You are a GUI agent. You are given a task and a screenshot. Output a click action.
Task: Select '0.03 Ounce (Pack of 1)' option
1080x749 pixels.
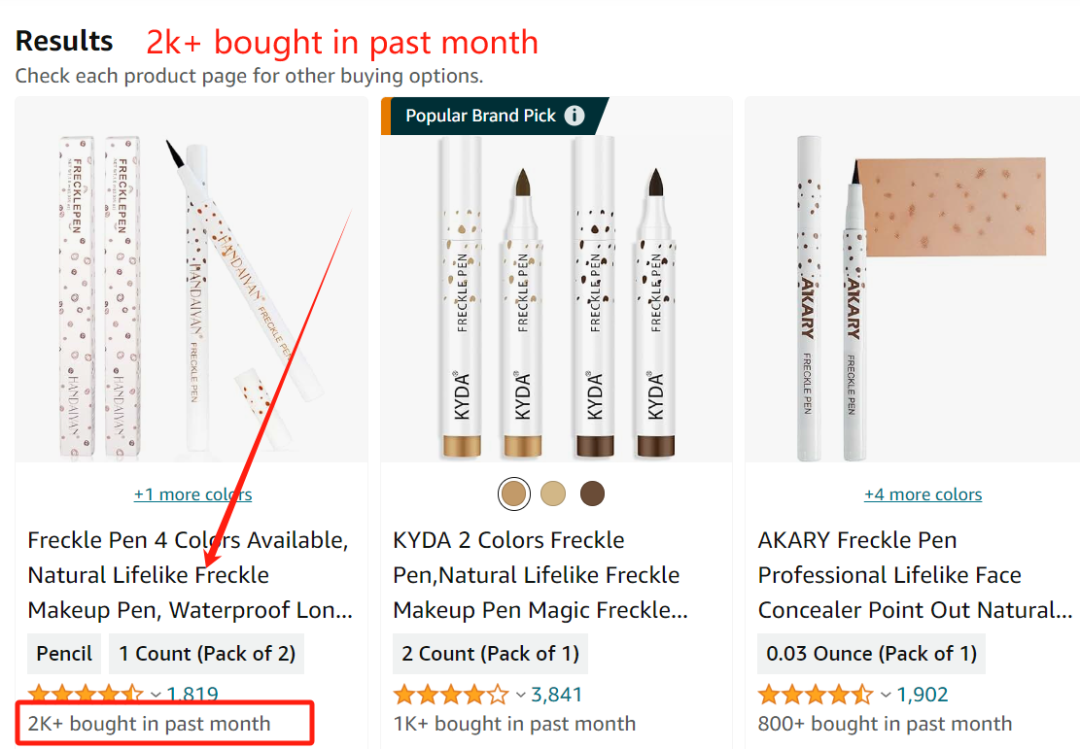click(x=871, y=654)
